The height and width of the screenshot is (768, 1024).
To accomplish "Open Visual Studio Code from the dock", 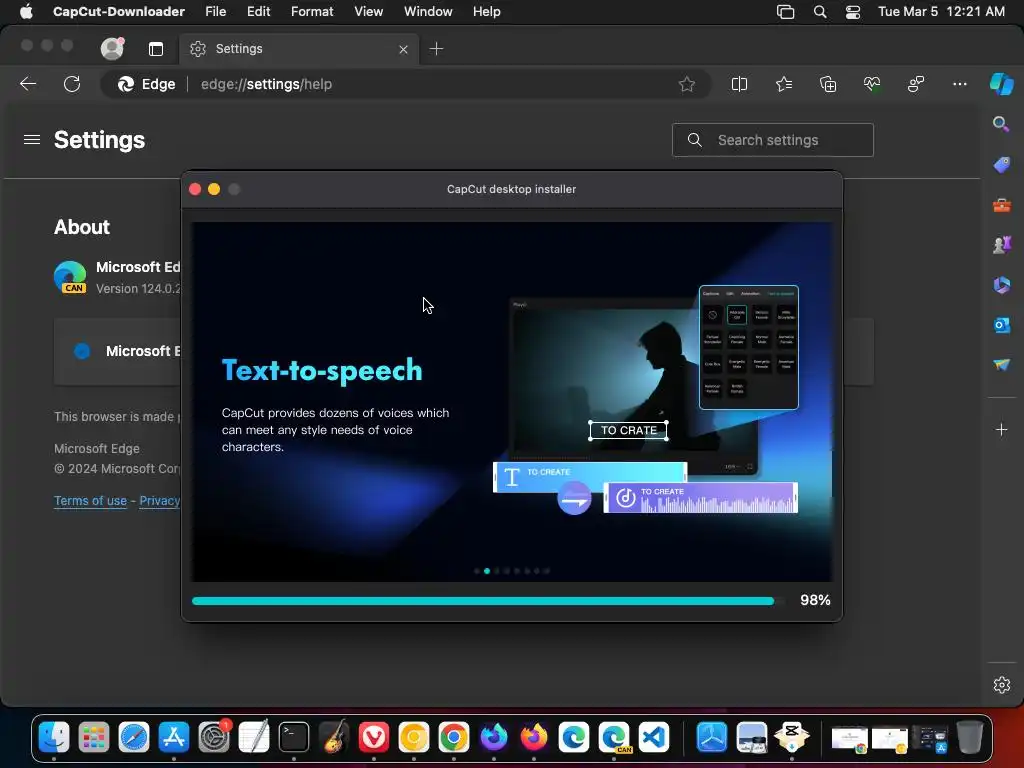I will coord(654,737).
